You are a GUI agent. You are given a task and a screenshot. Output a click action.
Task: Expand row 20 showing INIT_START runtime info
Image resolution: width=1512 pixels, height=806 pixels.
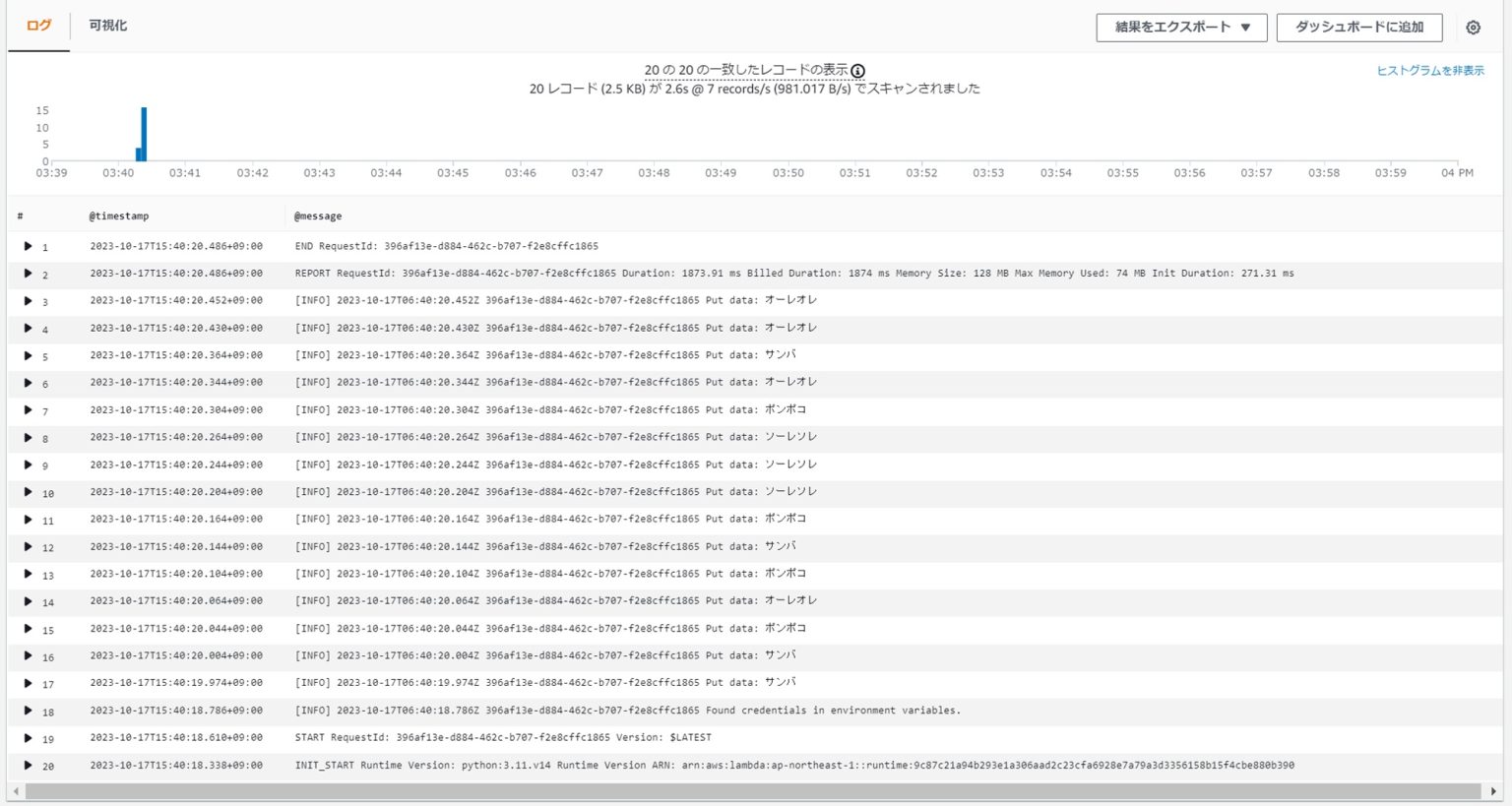28,765
